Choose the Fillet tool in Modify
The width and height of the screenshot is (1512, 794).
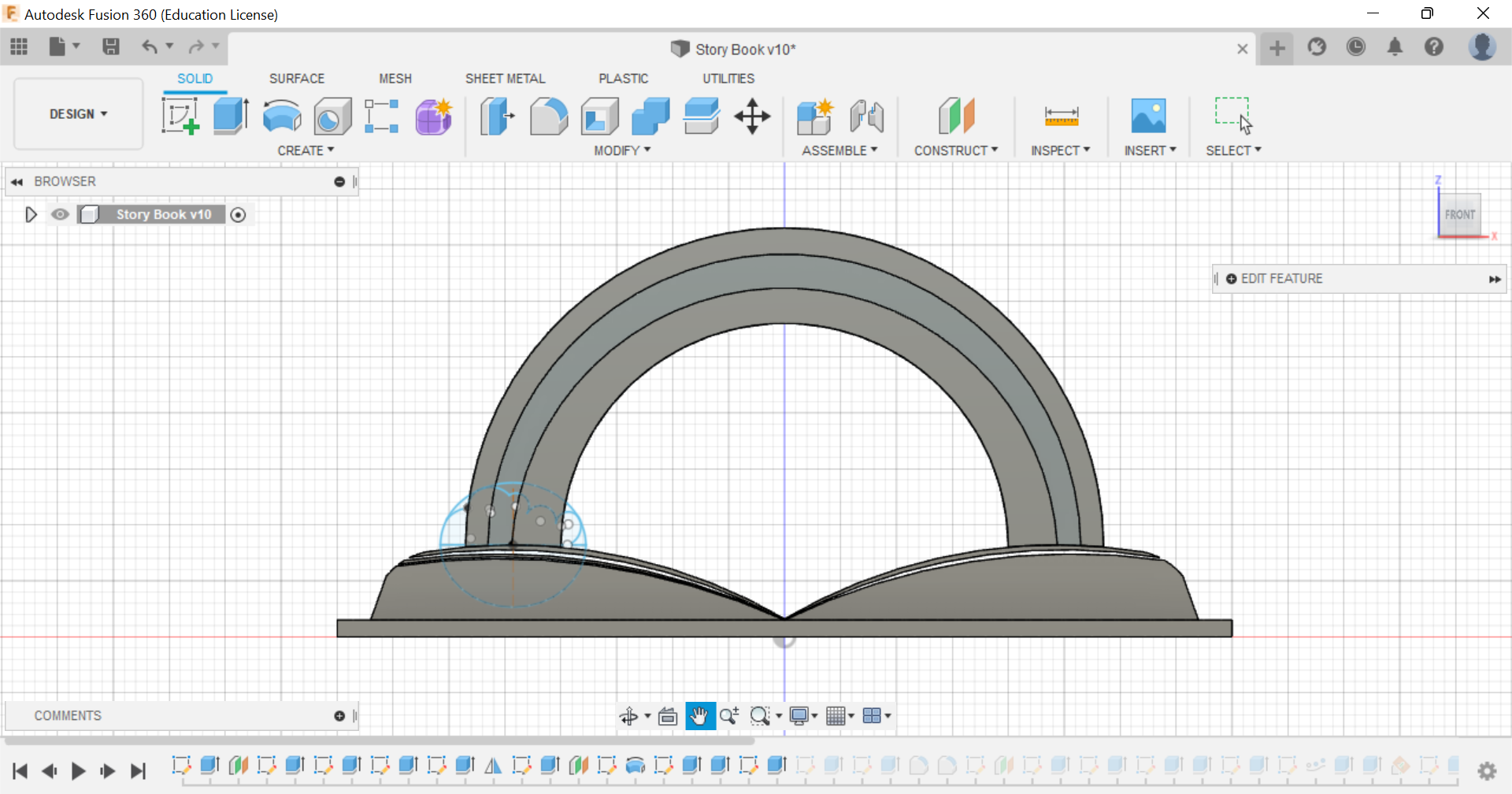pos(548,117)
